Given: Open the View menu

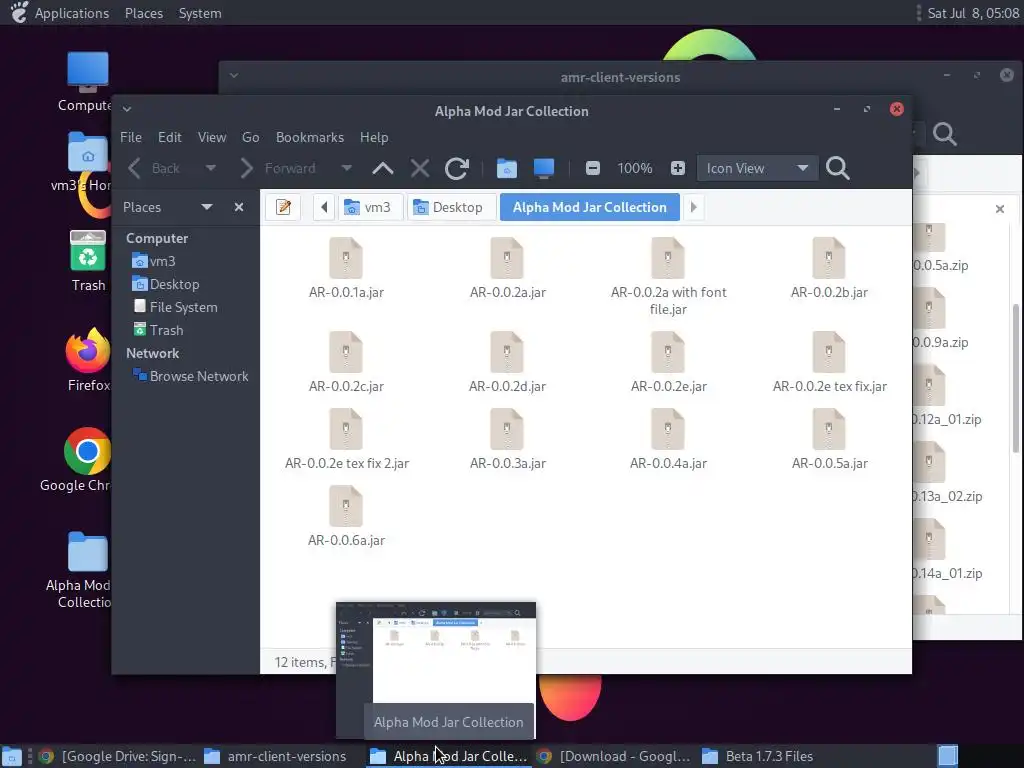Looking at the screenshot, I should click(212, 137).
